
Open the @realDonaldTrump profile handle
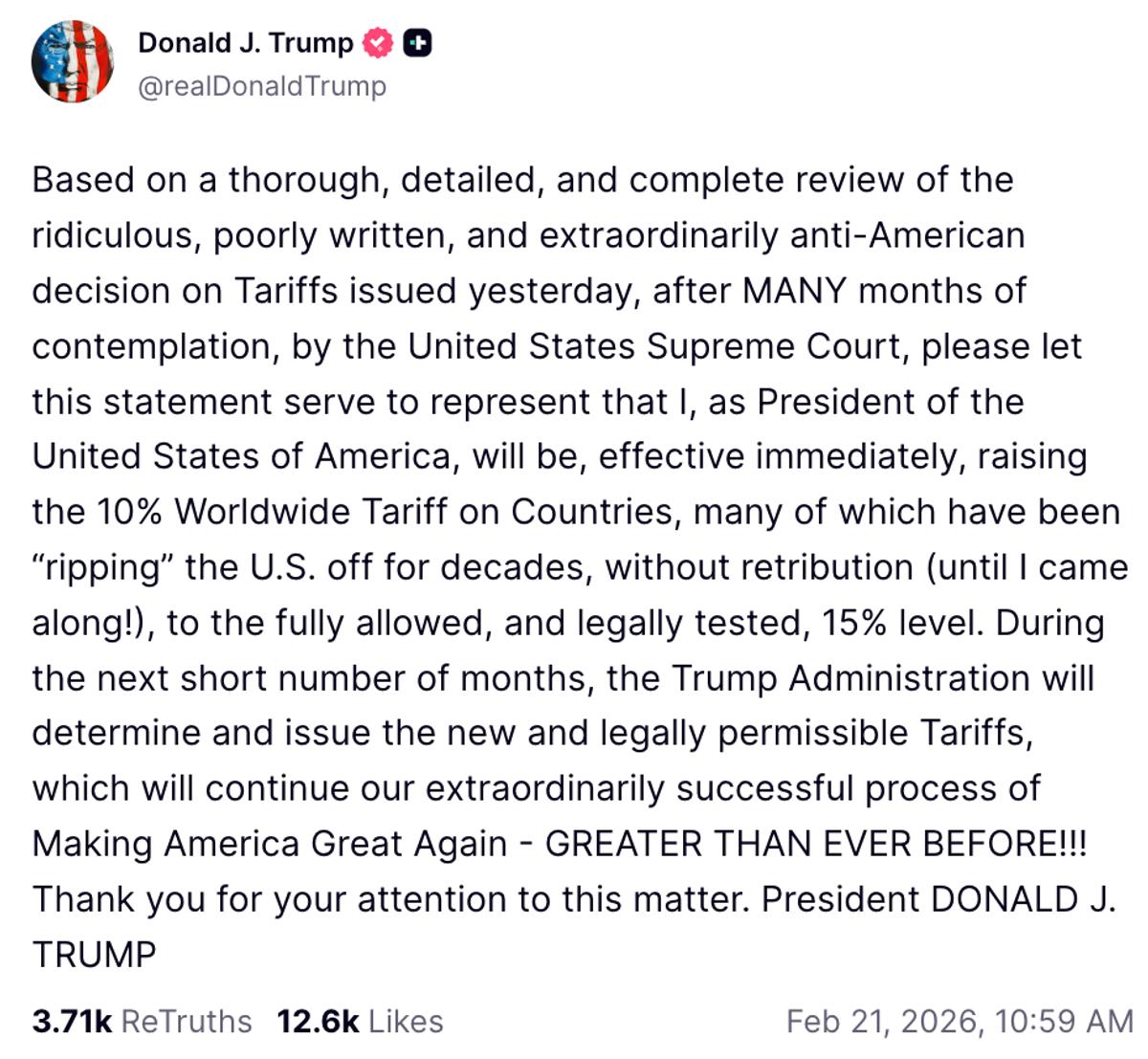(x=262, y=85)
